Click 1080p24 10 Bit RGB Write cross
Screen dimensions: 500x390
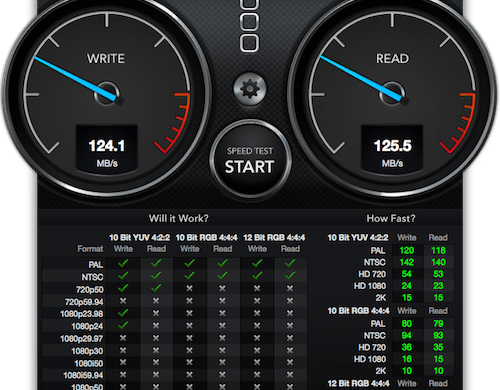coord(189,325)
